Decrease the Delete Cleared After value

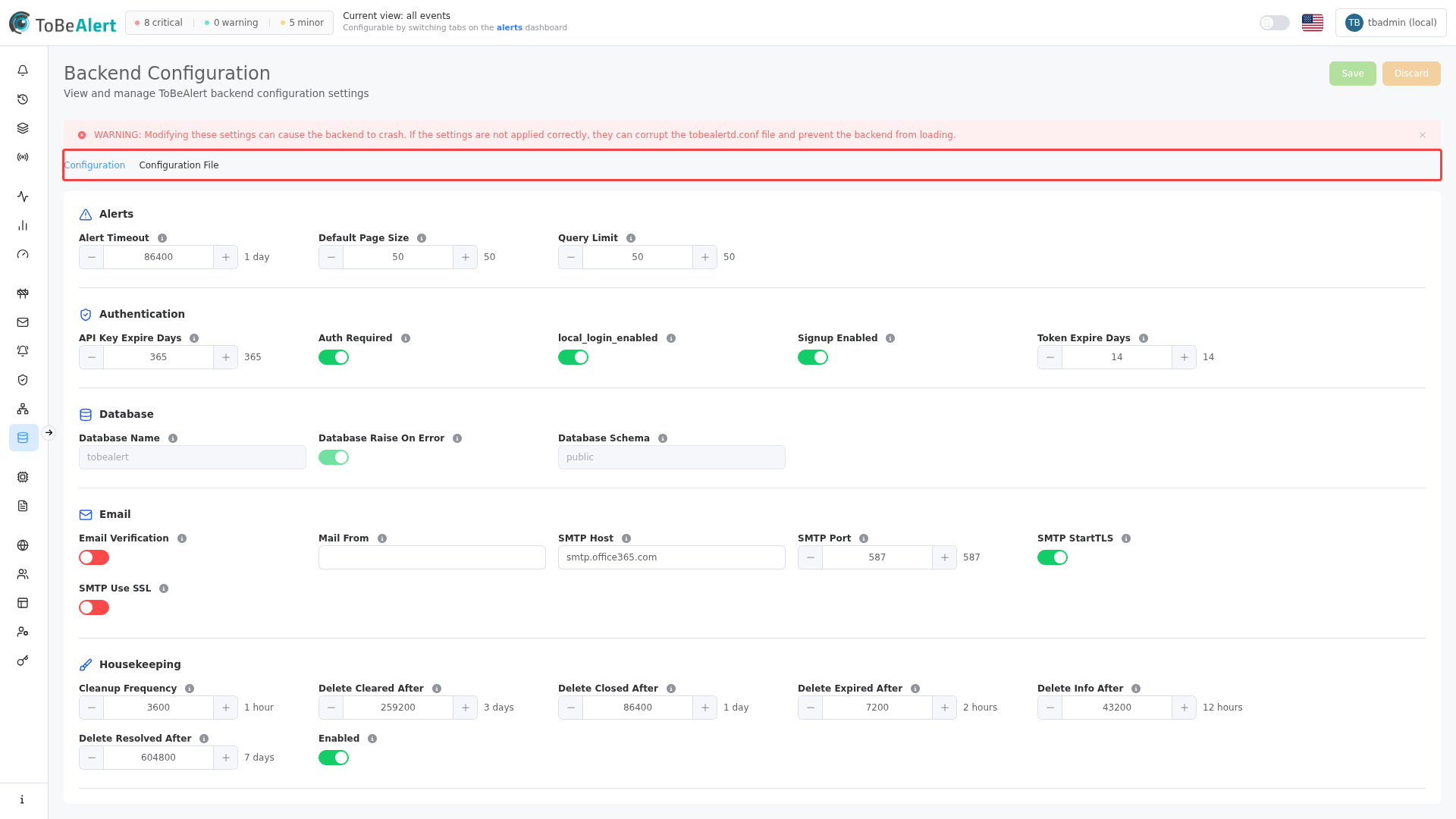(x=331, y=708)
